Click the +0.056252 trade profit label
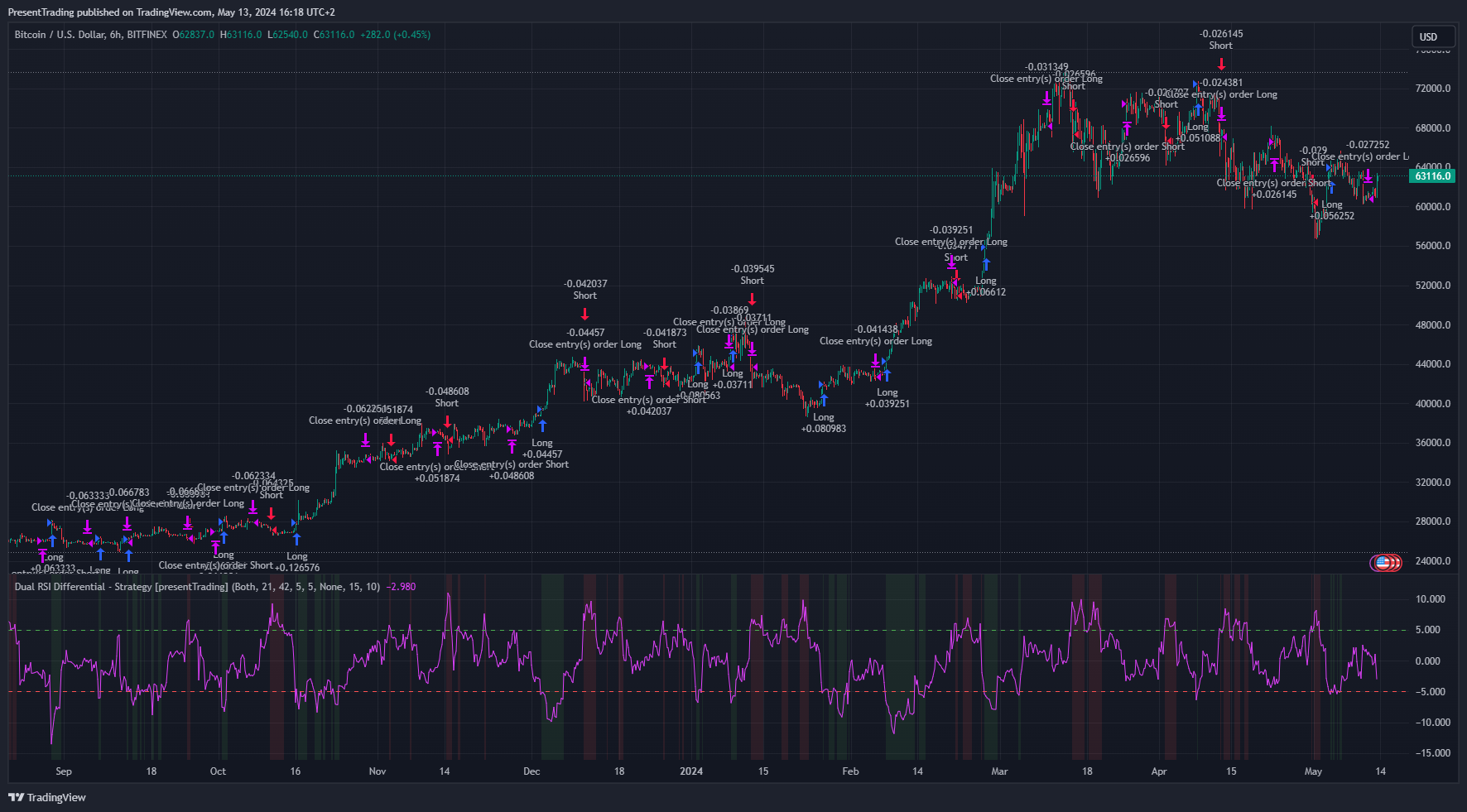The width and height of the screenshot is (1467, 812). 1332,216
